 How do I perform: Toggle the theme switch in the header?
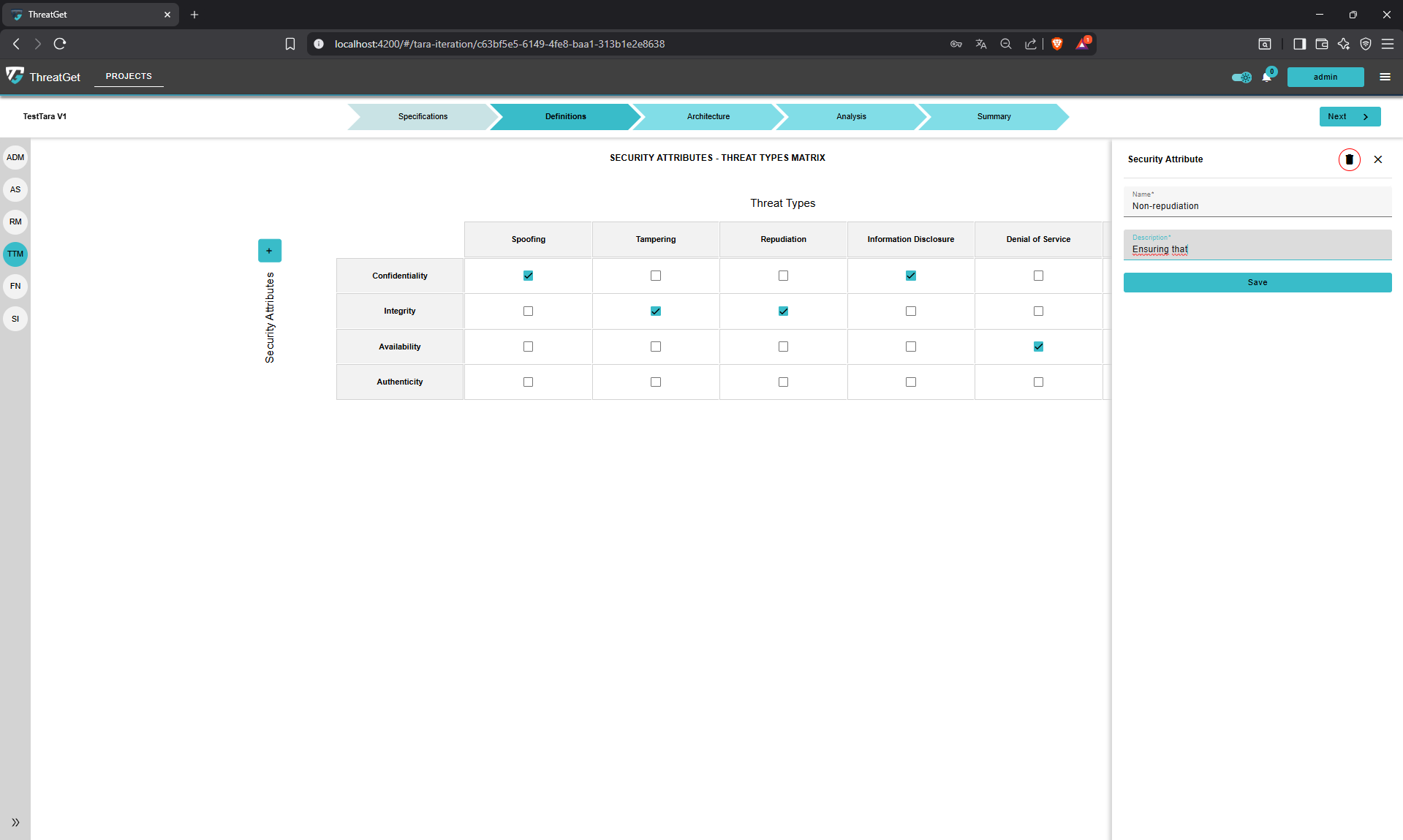point(1241,77)
